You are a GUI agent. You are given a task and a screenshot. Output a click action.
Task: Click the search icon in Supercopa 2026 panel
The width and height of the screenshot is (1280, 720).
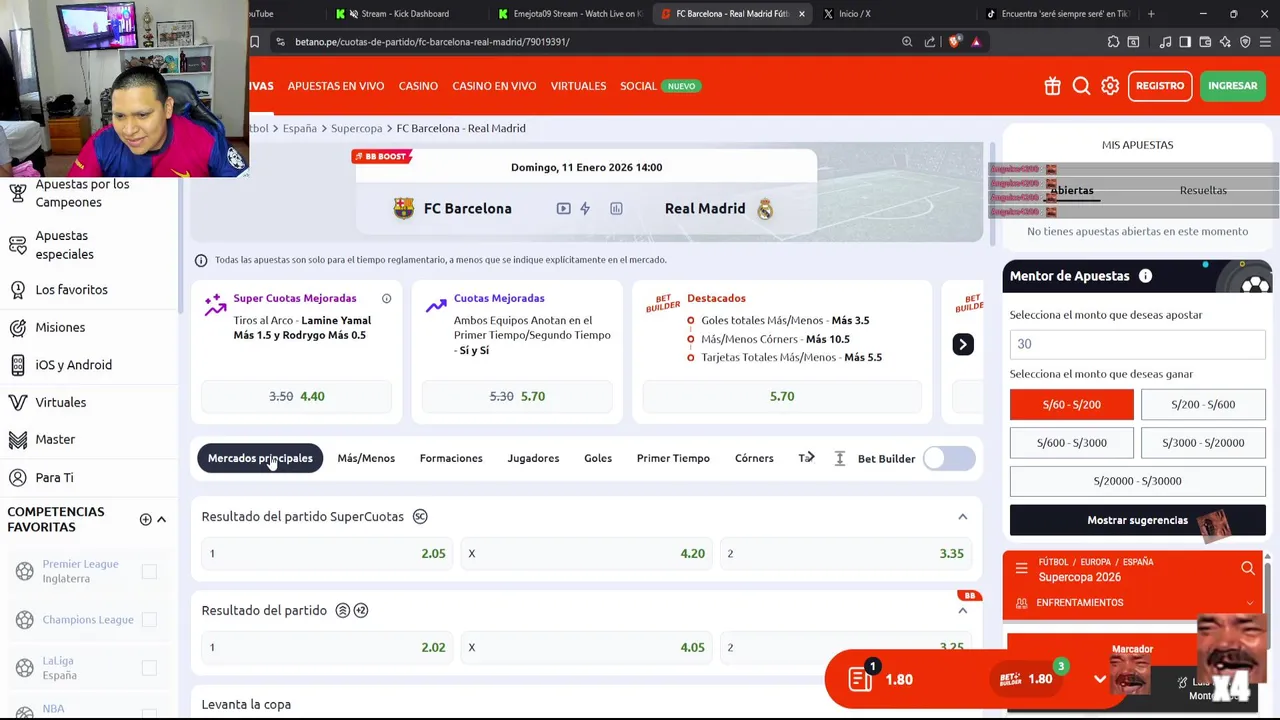click(1247, 569)
